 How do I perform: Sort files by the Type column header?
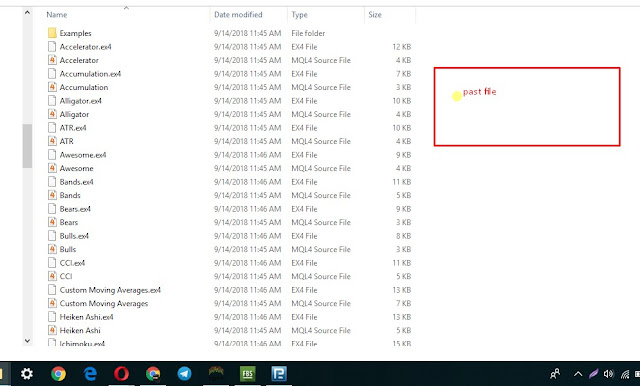click(x=300, y=15)
